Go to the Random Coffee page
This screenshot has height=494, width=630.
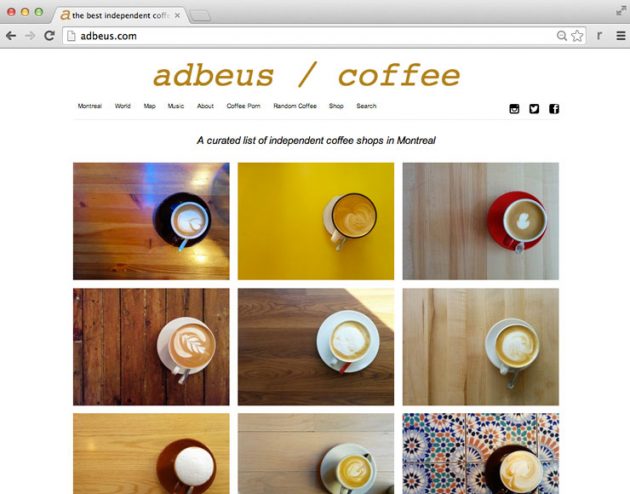pos(295,106)
